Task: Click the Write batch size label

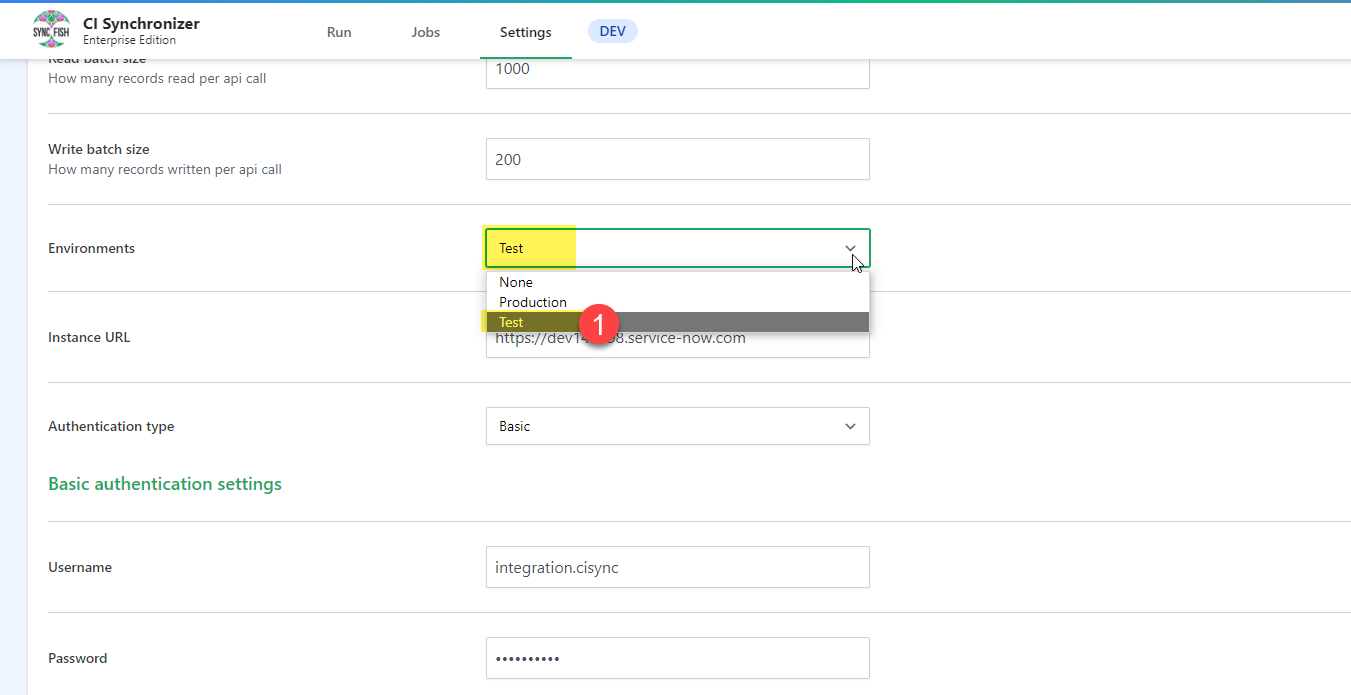Action: tap(99, 149)
